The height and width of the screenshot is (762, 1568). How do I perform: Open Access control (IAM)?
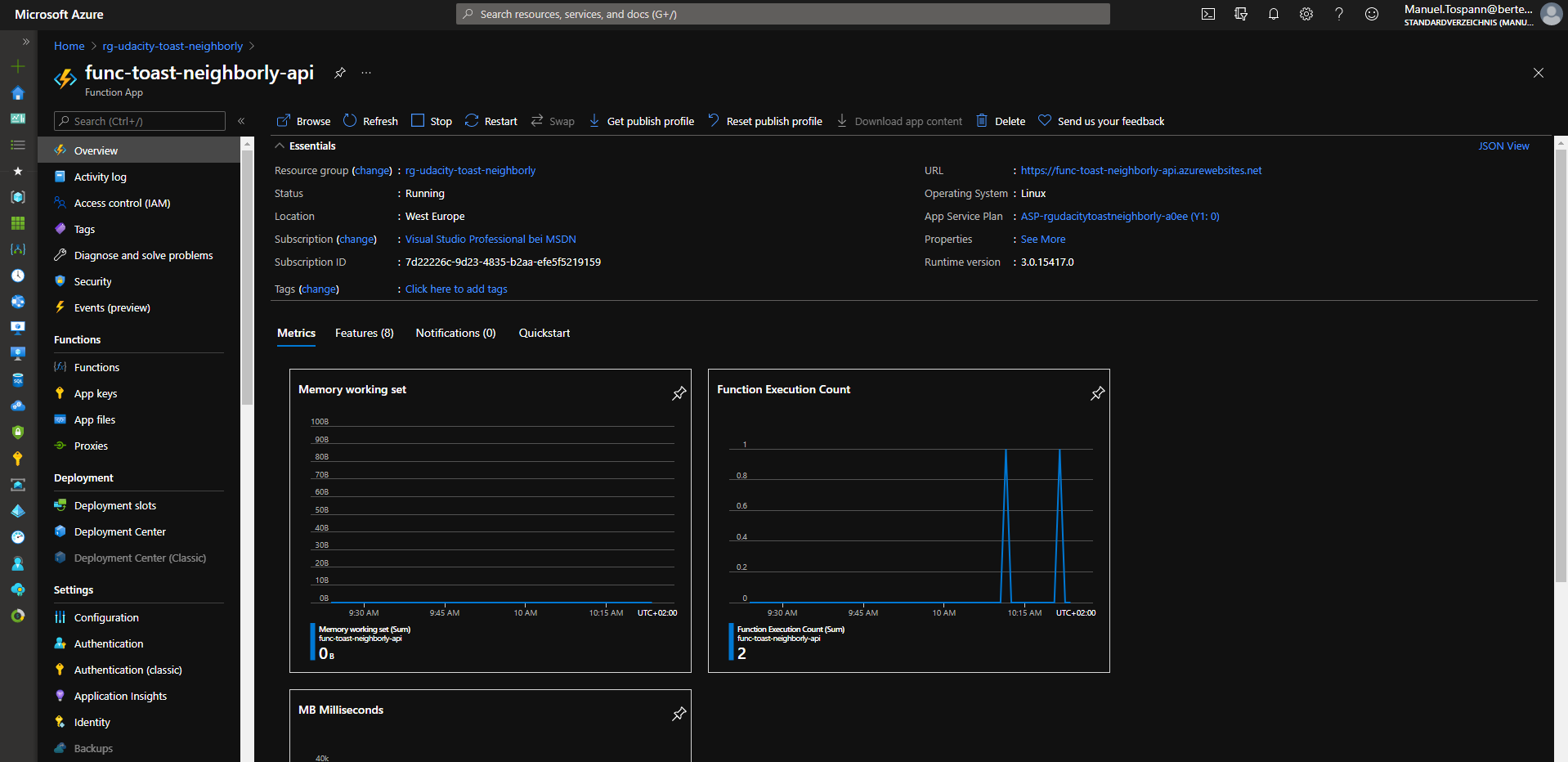[139, 203]
